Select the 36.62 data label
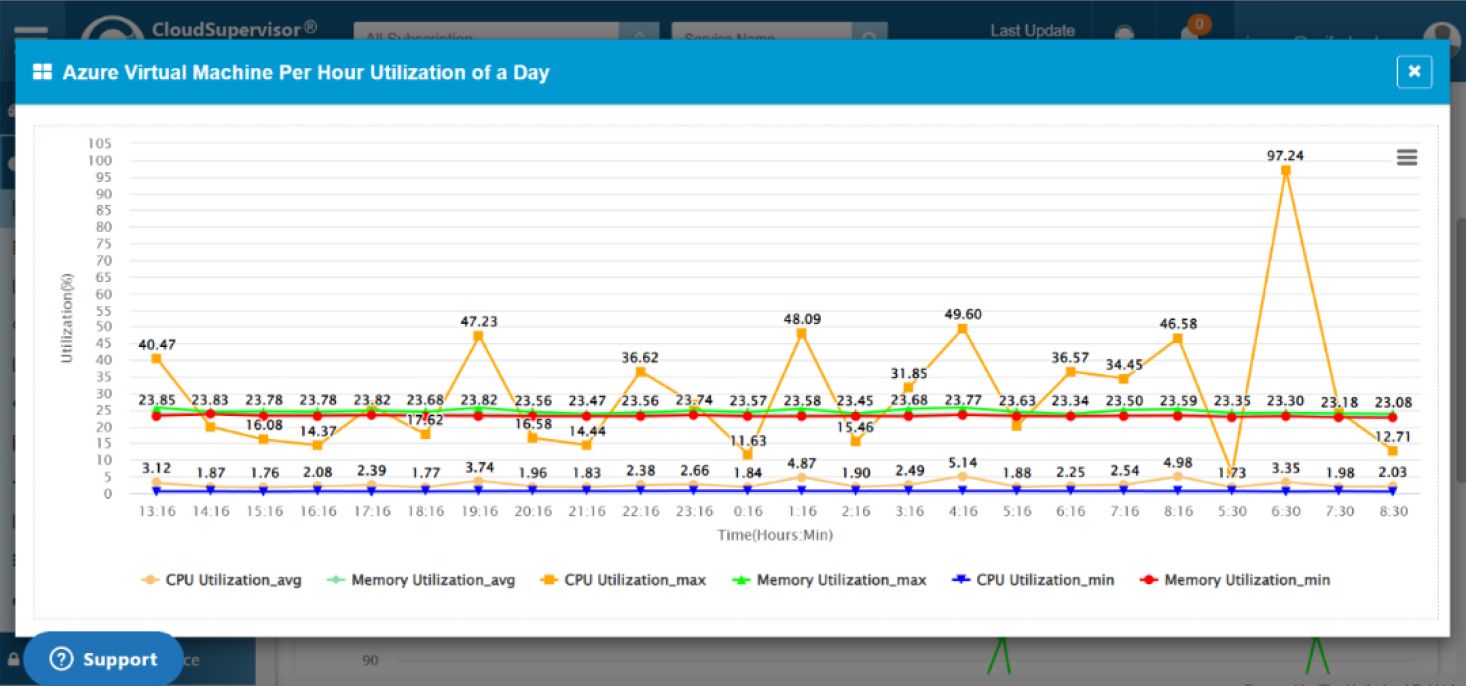This screenshot has height=686, width=1466. 640,357
